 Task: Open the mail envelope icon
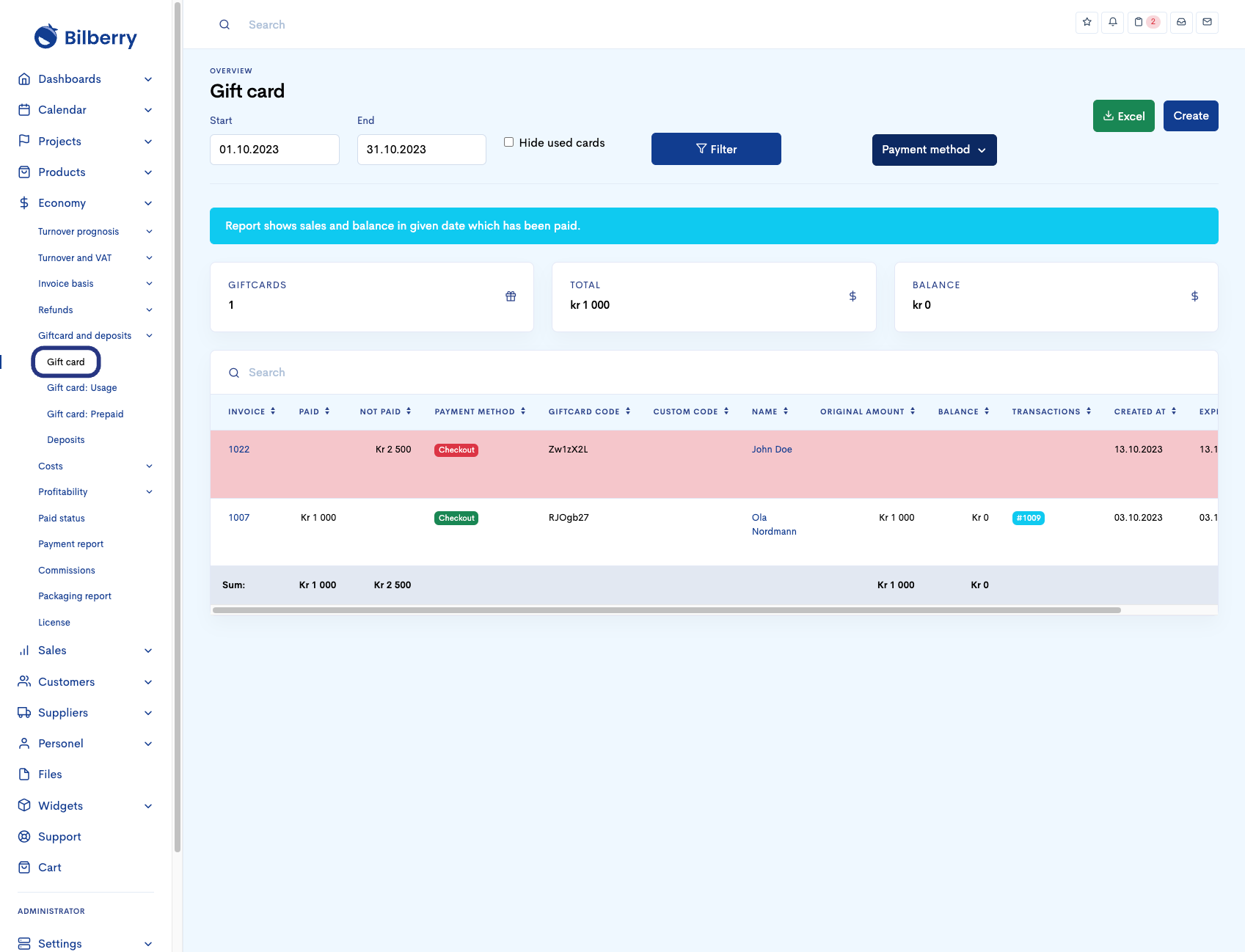coord(1207,22)
